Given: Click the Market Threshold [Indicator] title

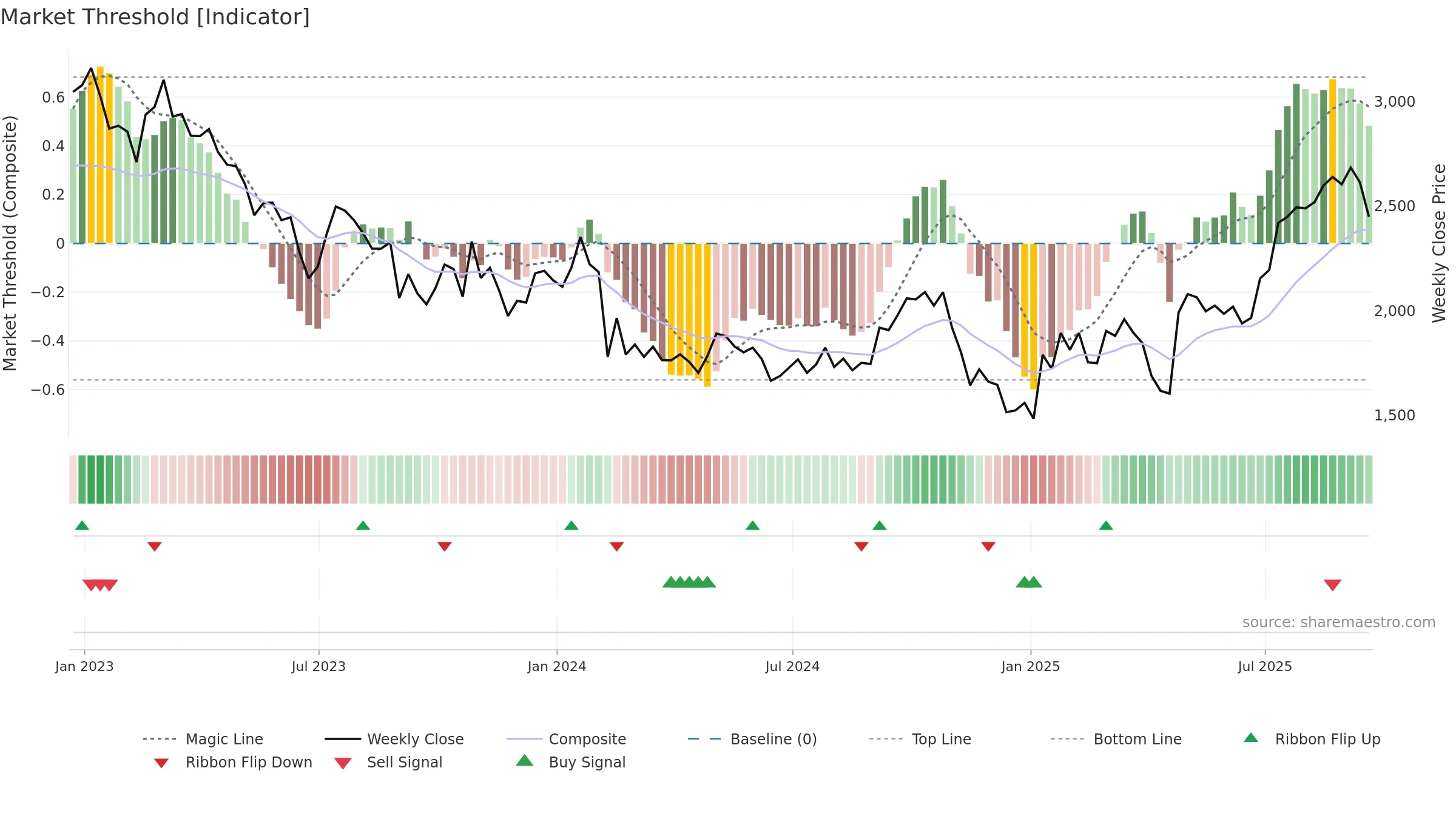Looking at the screenshot, I should click(x=155, y=17).
